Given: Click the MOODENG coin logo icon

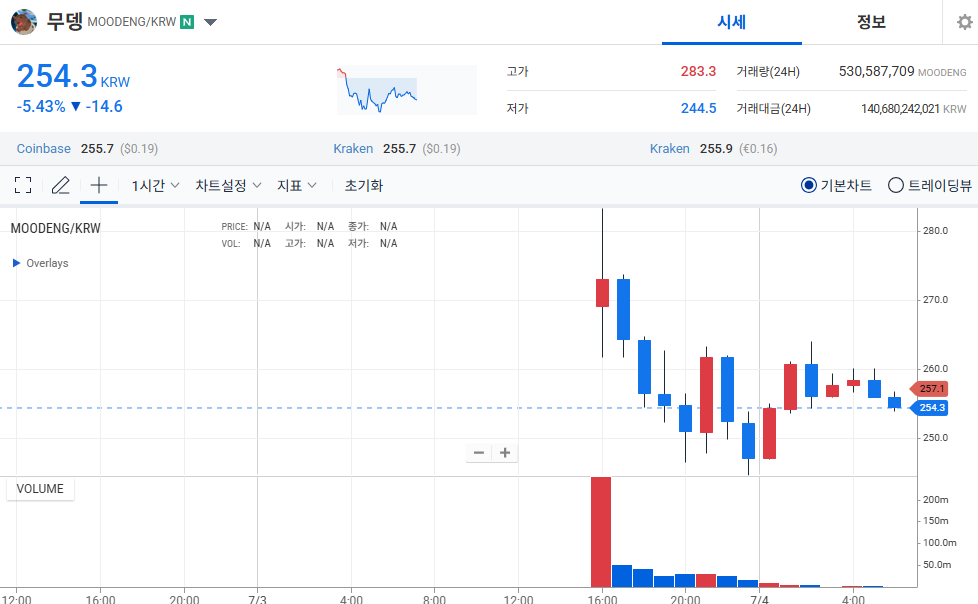Looking at the screenshot, I should [24, 22].
